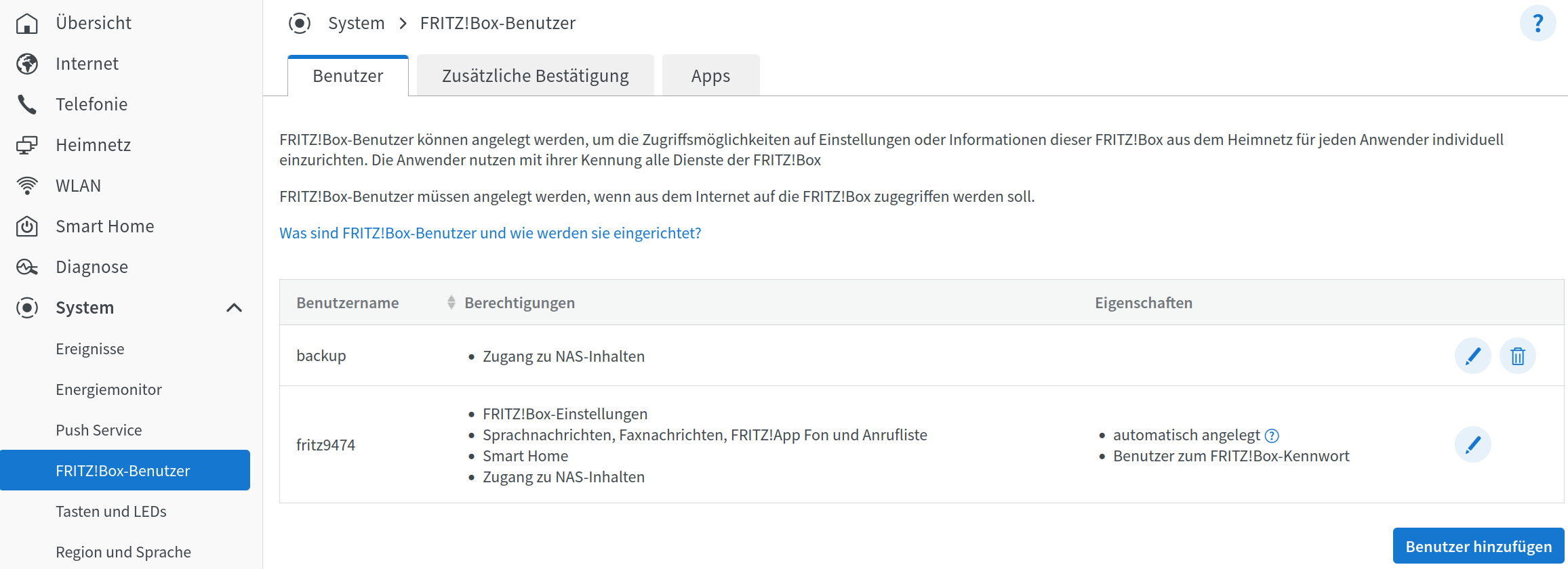1568x569 pixels.
Task: Click the Smart Home power icon
Action: [27, 226]
